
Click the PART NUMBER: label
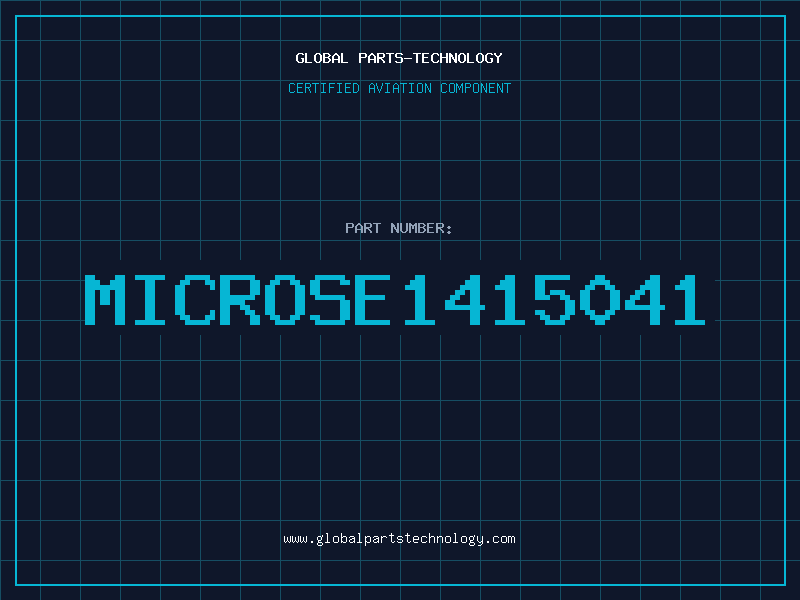pos(399,228)
